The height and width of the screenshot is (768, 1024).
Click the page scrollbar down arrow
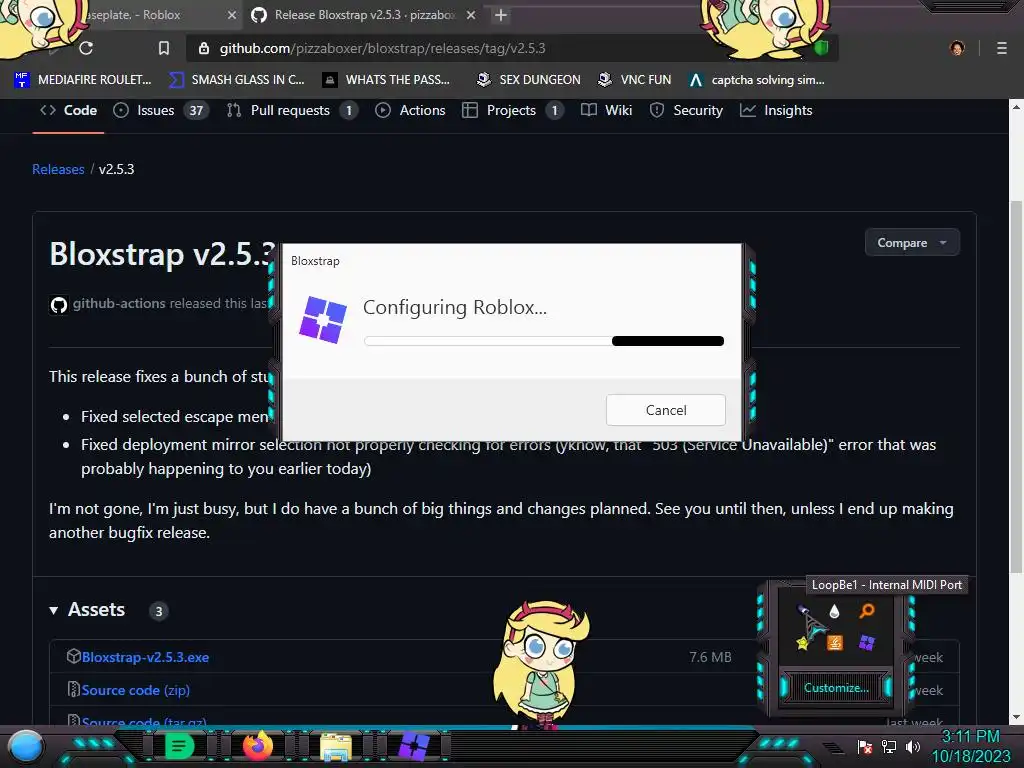tap(1016, 717)
